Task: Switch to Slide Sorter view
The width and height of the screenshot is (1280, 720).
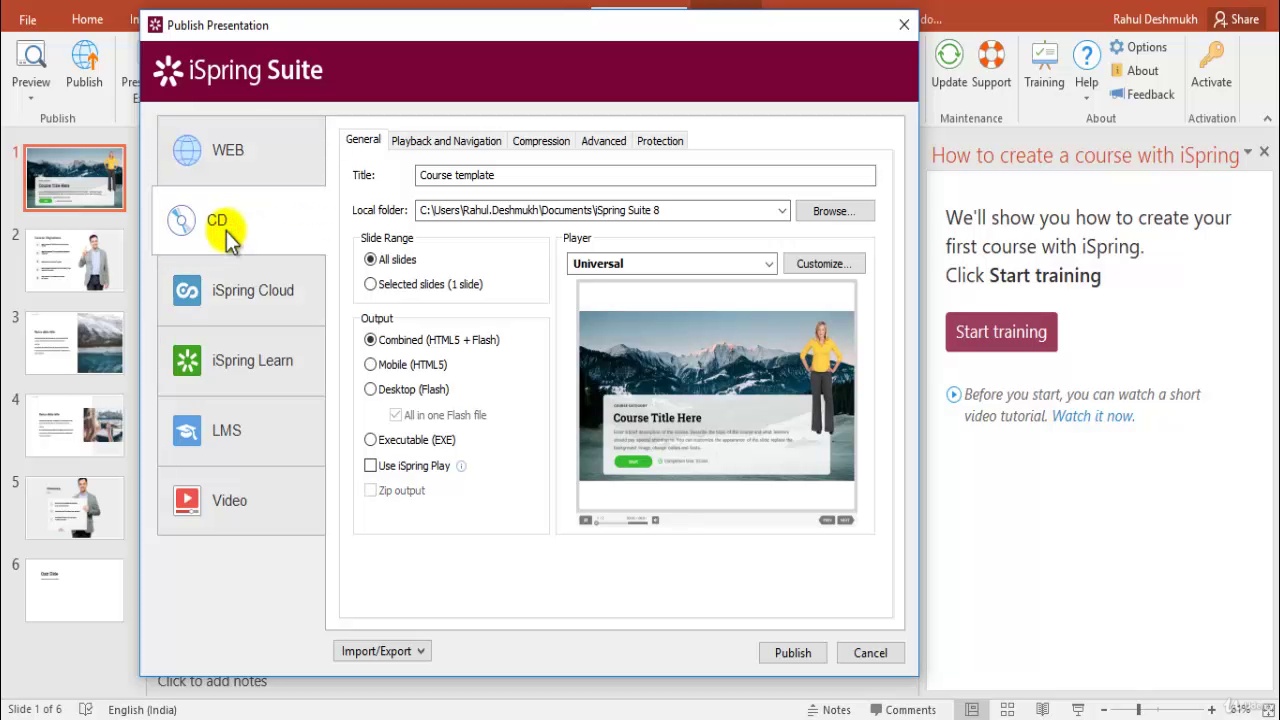Action: click(1007, 710)
